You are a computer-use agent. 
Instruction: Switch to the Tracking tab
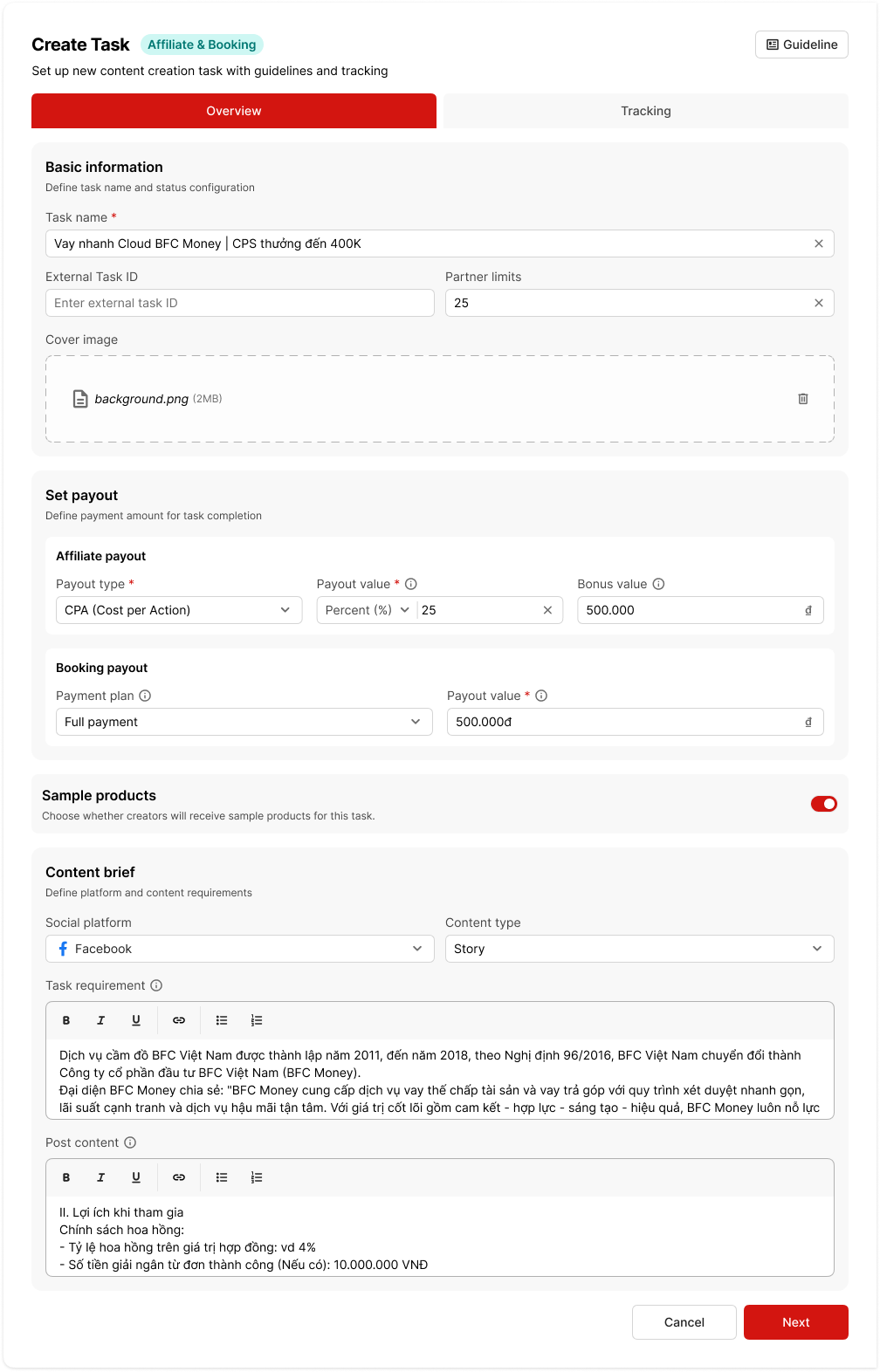pyautogui.click(x=645, y=111)
